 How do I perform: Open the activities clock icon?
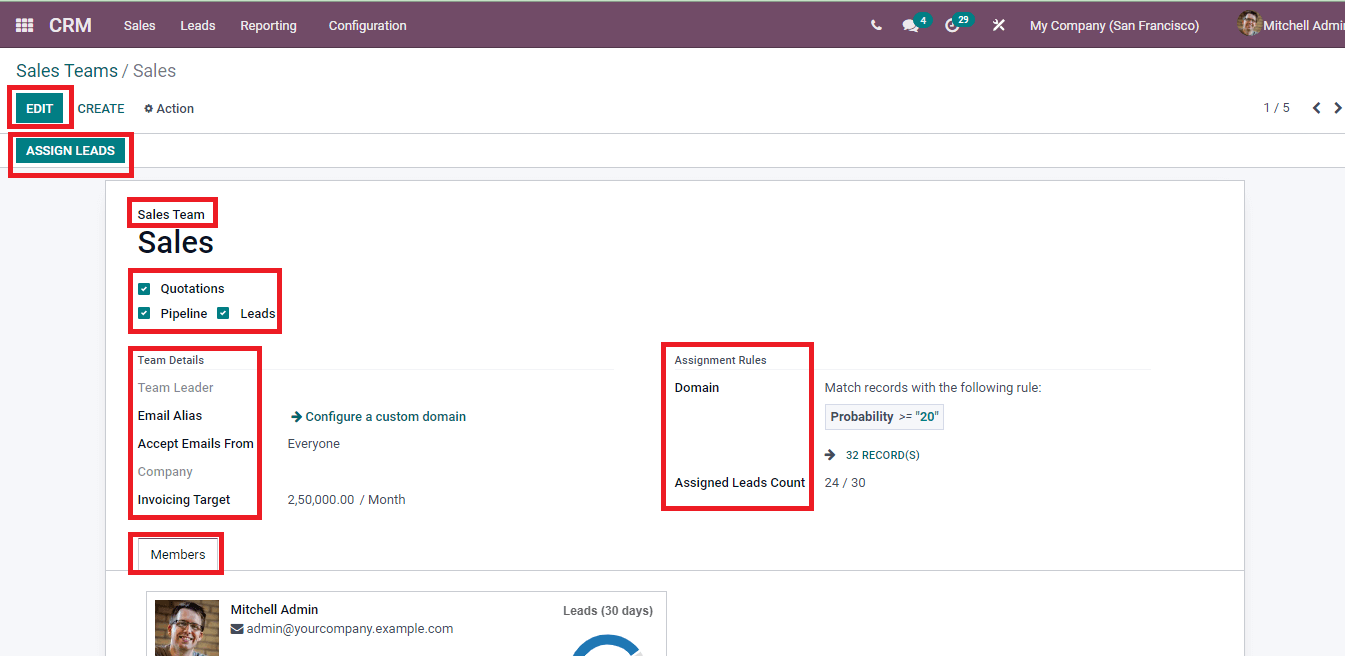[952, 26]
